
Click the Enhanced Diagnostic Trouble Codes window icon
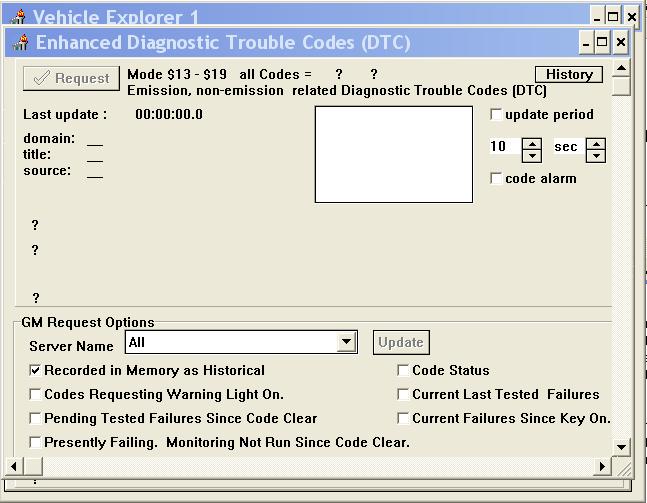tap(20, 43)
